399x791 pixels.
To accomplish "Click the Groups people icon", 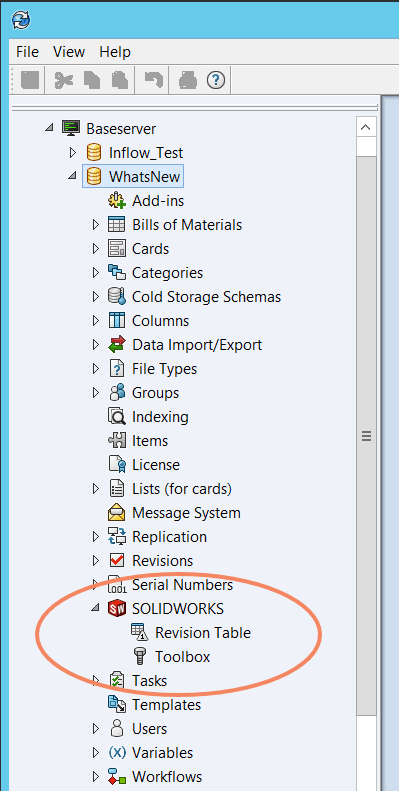I will [117, 392].
